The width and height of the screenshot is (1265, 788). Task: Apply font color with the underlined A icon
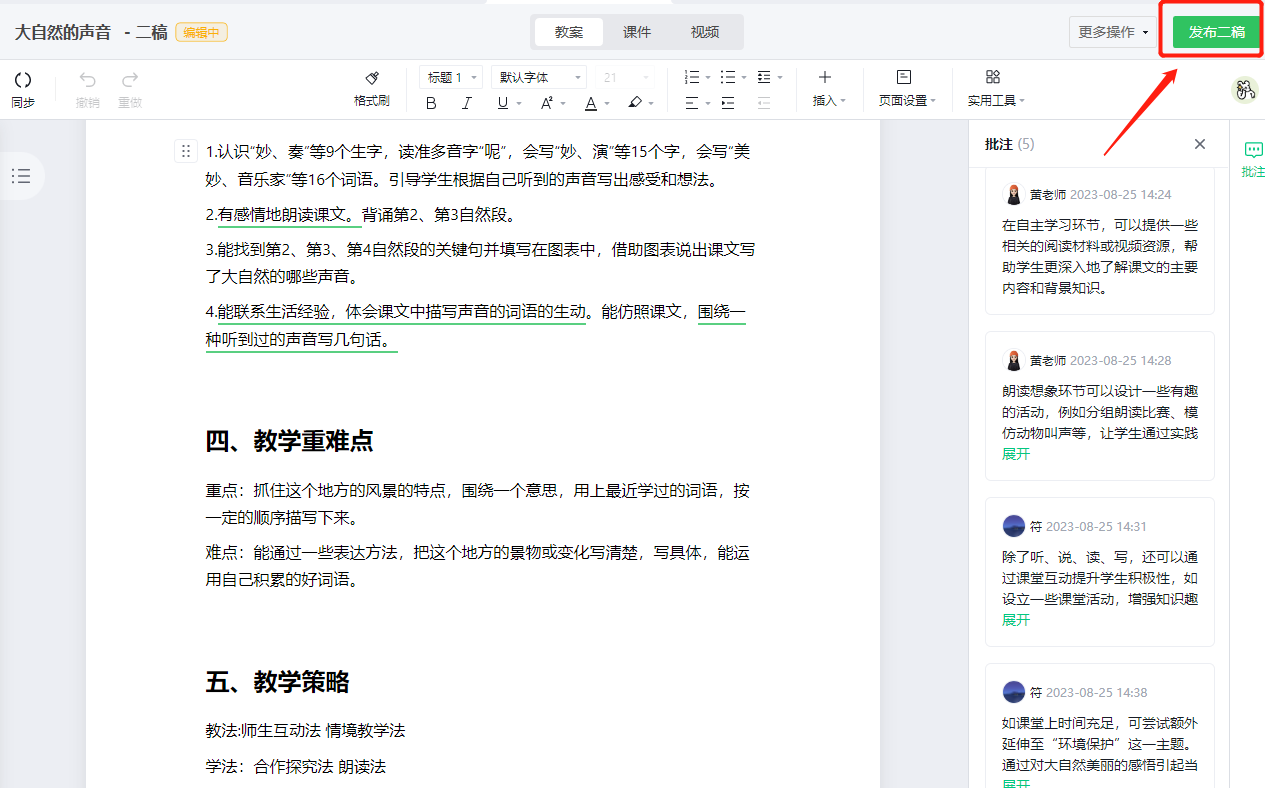591,103
